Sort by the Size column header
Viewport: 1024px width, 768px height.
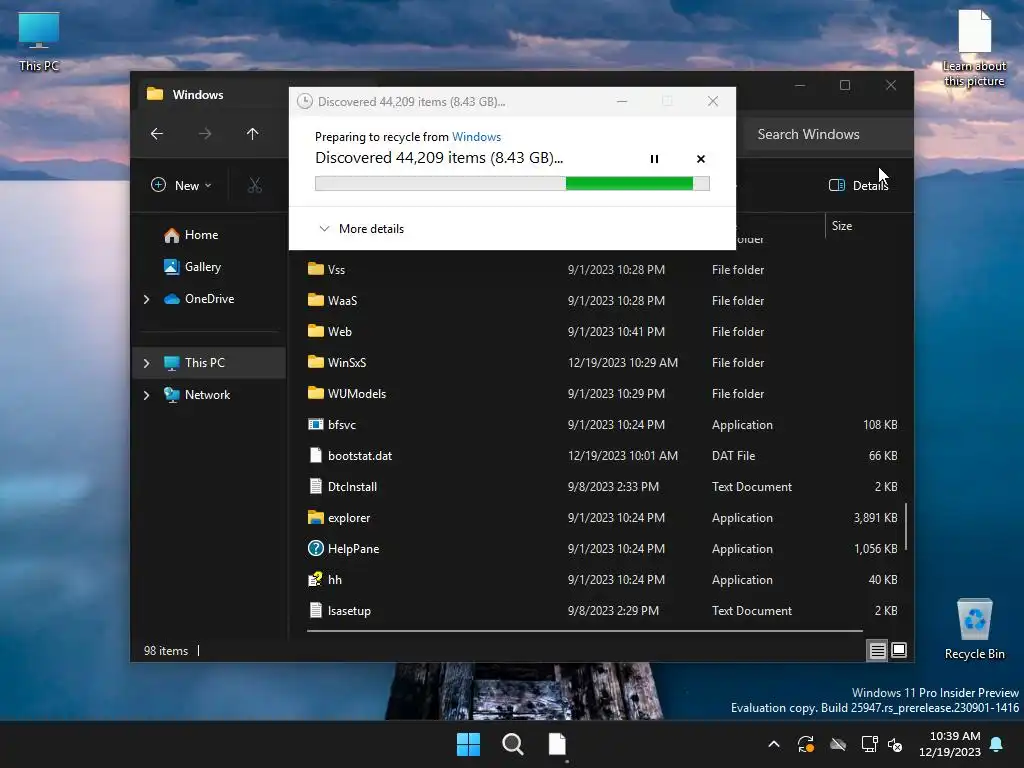(x=842, y=226)
